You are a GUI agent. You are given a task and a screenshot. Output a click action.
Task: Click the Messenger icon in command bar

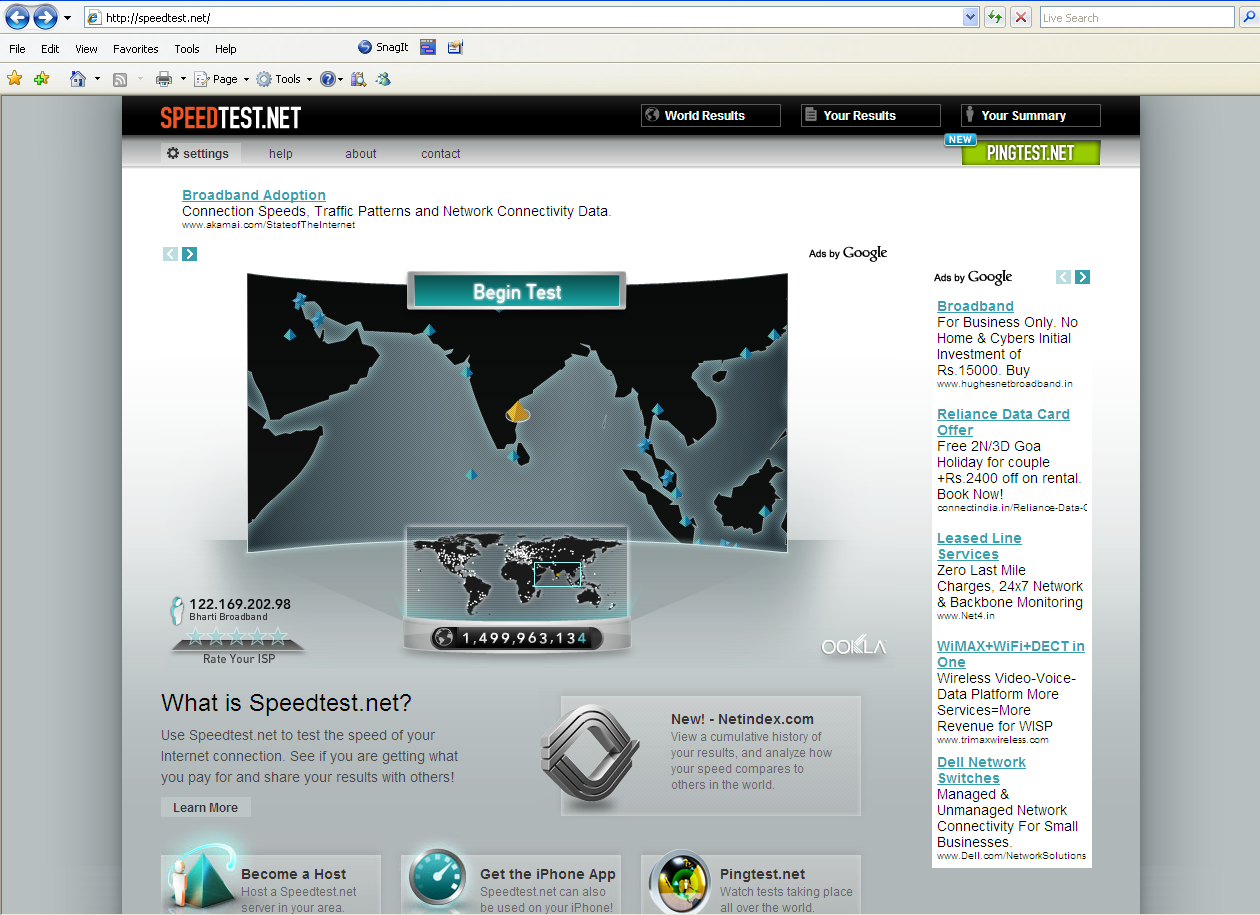(383, 79)
